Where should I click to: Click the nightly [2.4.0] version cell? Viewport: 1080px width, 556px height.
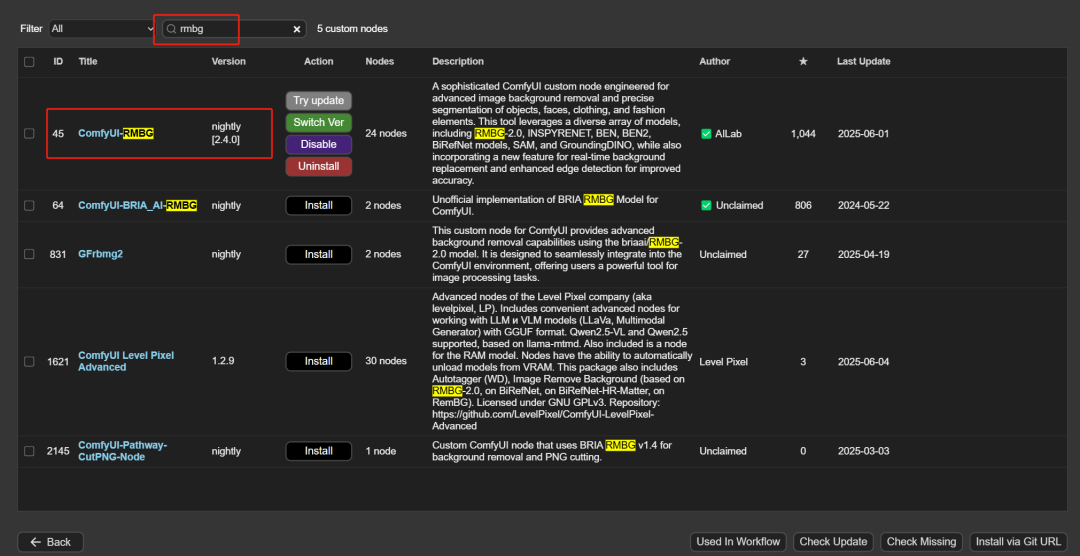tap(227, 134)
